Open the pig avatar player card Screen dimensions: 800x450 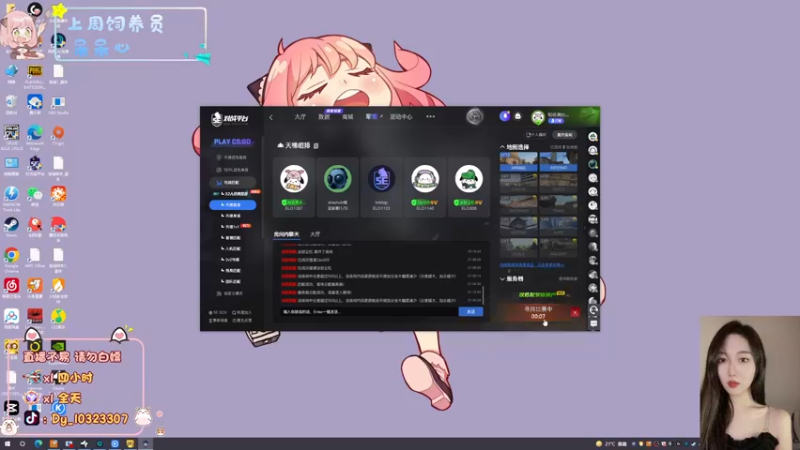click(x=294, y=187)
